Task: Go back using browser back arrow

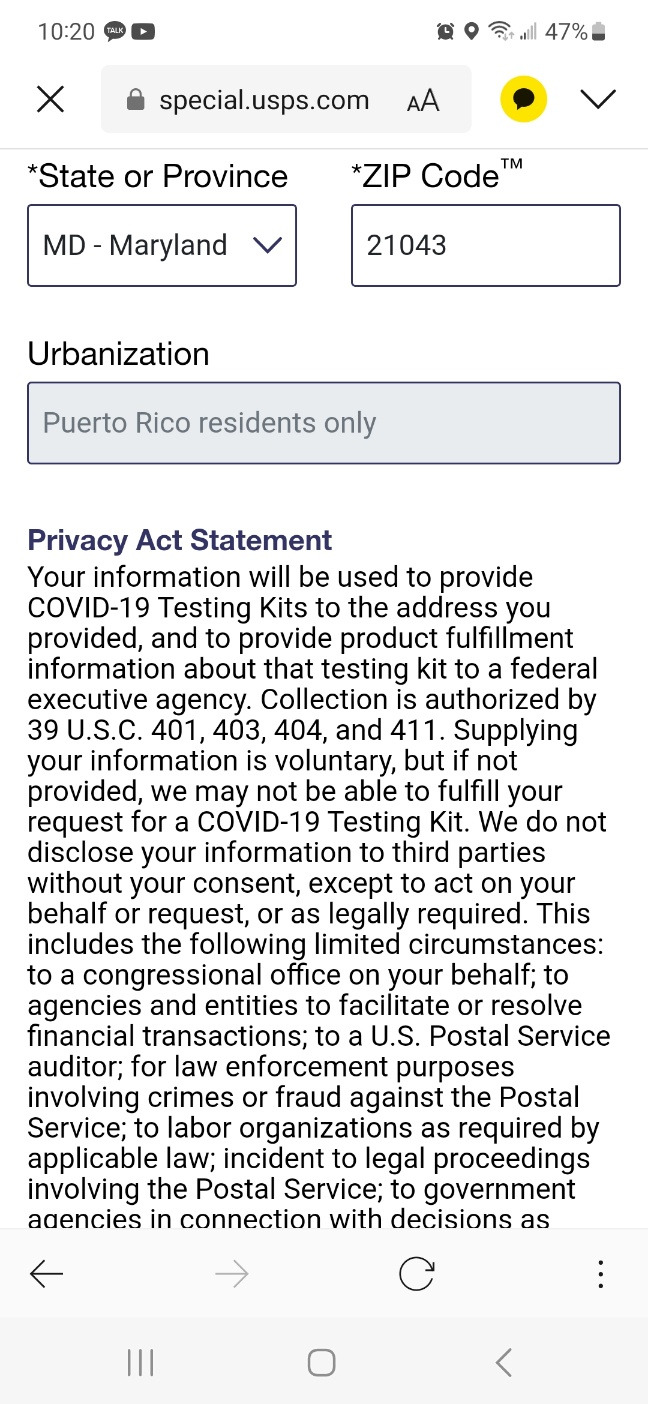Action: 46,1274
